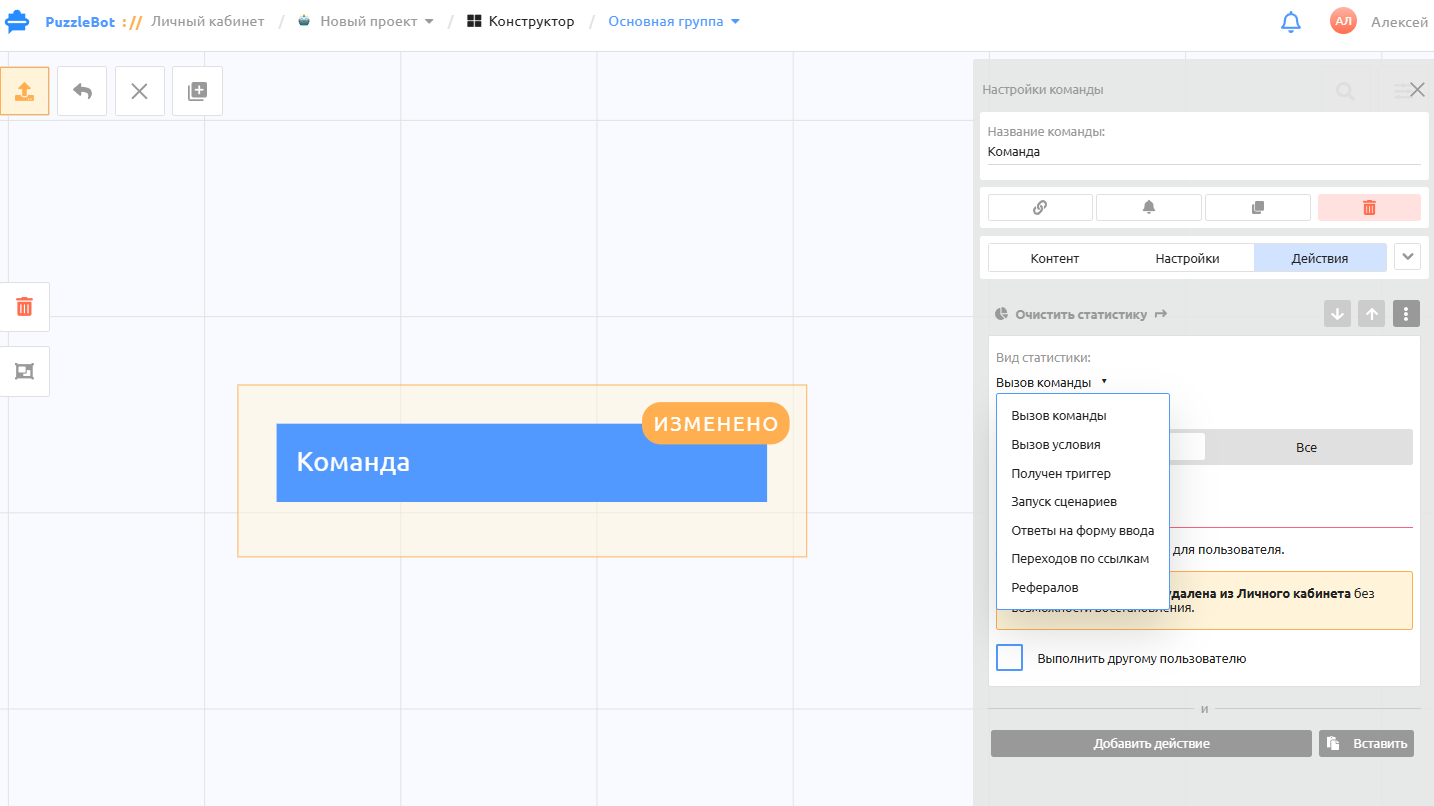
Task: Open three-dot action options menu
Action: (1406, 314)
